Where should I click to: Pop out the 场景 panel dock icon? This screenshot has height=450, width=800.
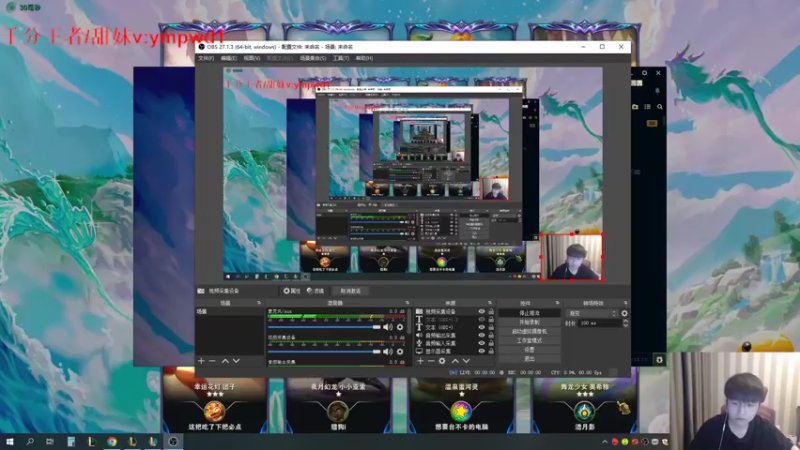[x=259, y=303]
